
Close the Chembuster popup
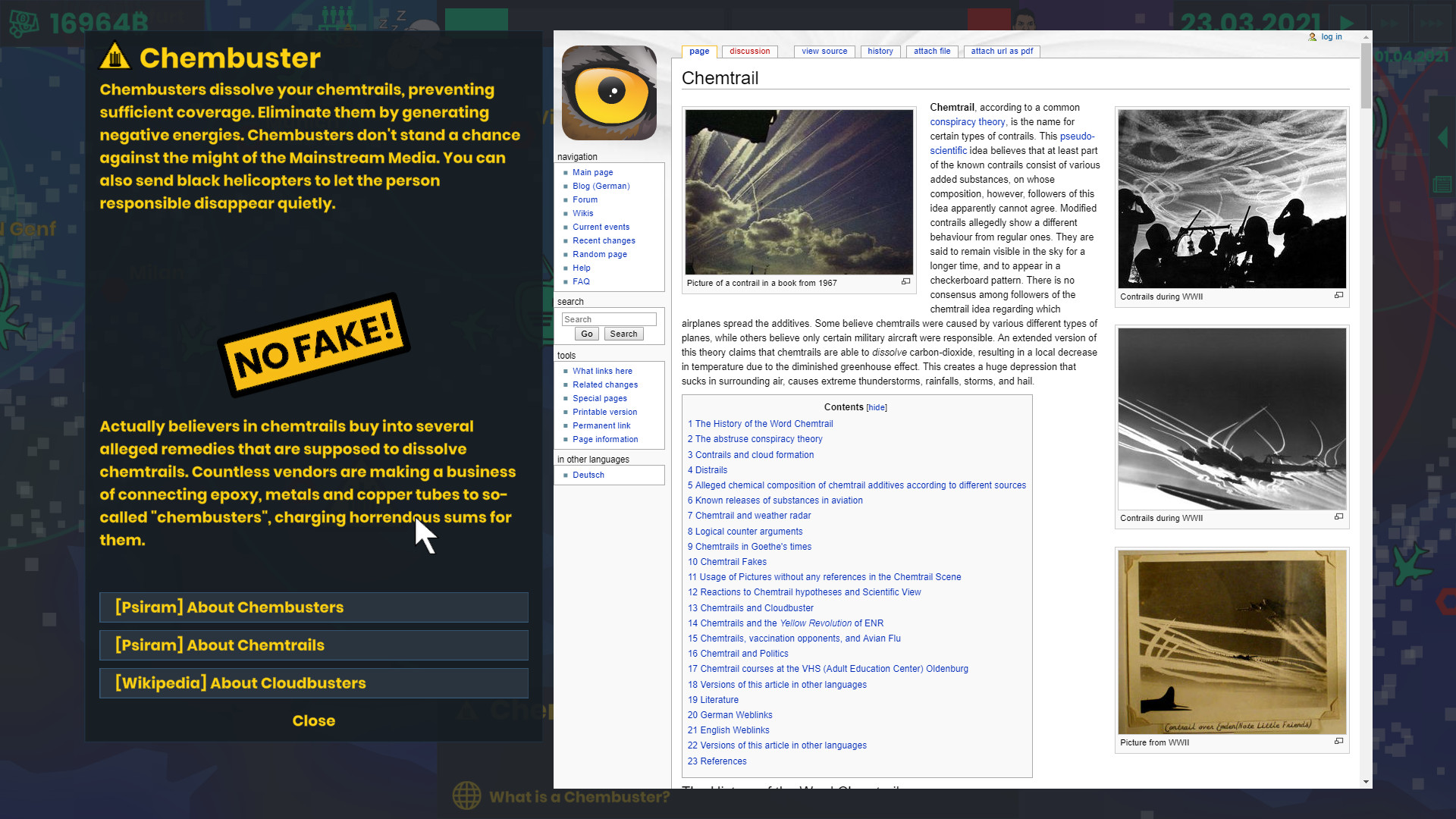pos(313,720)
